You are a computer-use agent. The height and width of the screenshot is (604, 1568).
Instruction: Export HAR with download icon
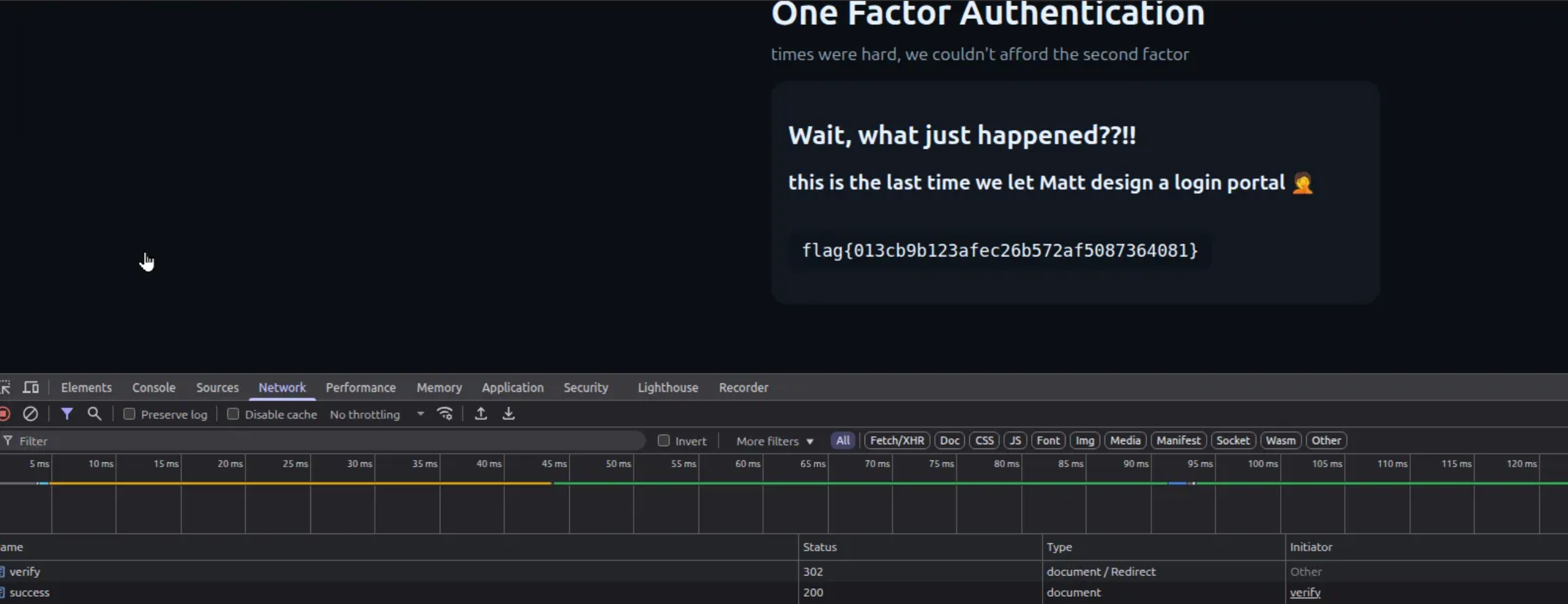[508, 414]
